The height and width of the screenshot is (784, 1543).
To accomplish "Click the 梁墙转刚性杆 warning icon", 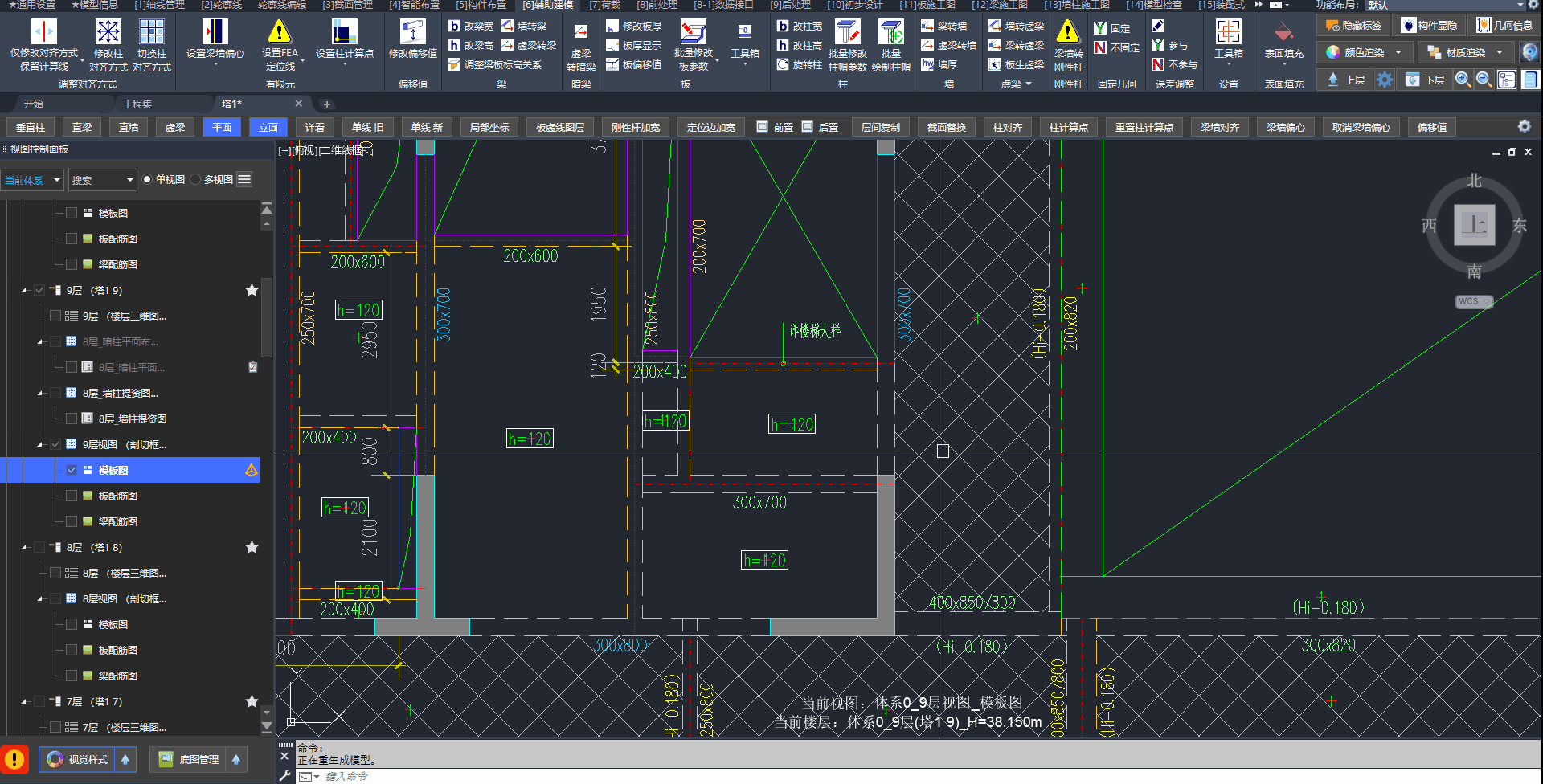I will [1067, 32].
